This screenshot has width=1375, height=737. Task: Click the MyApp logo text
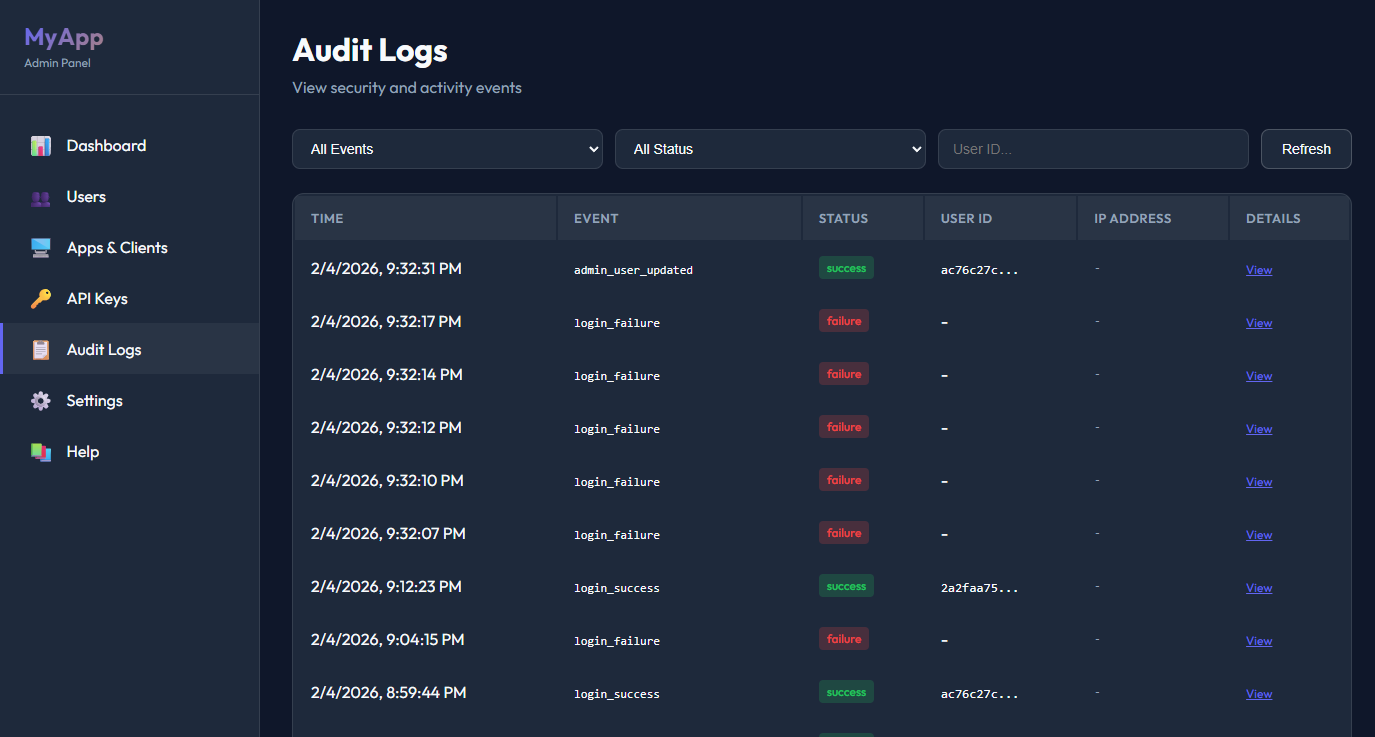pos(64,37)
